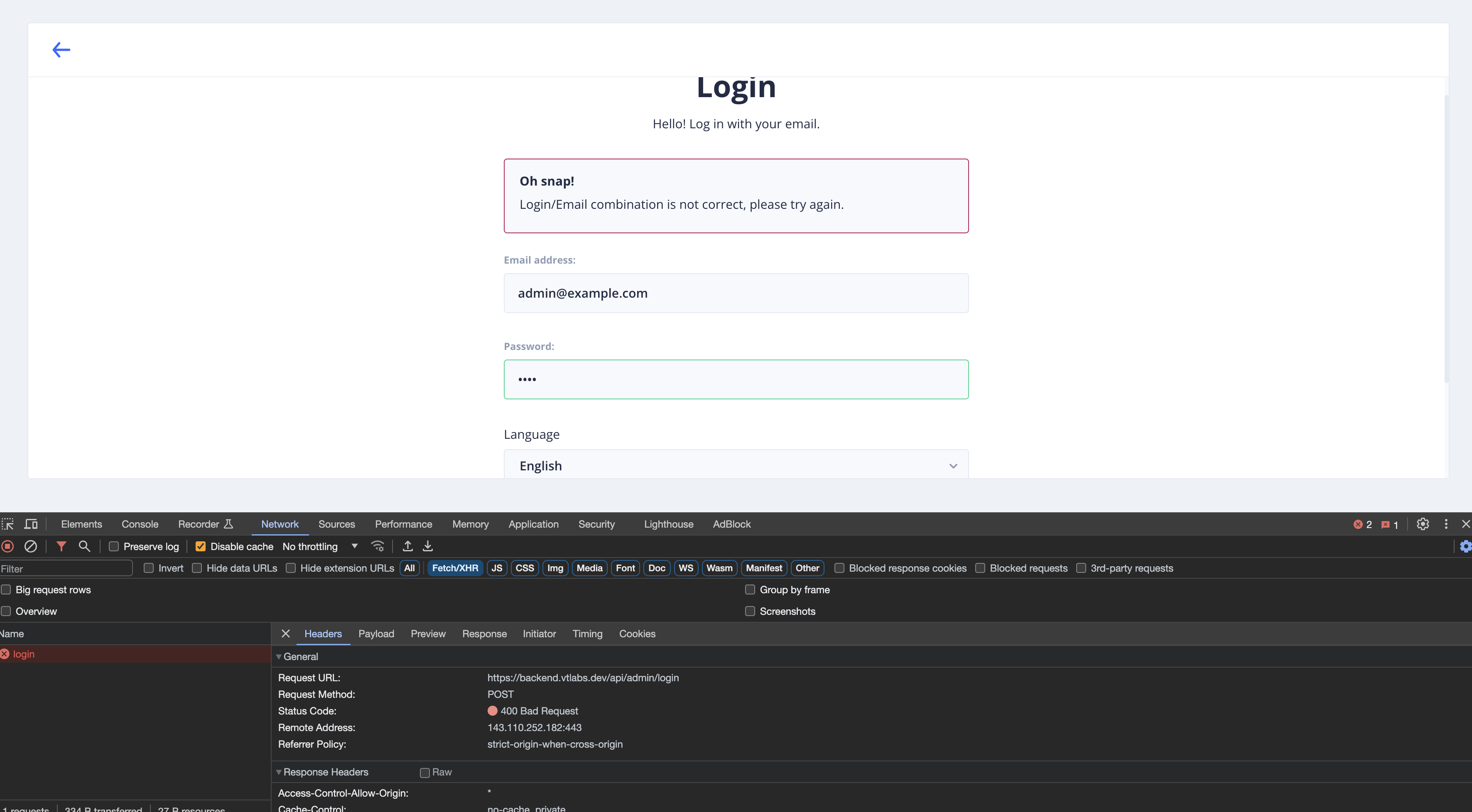Open the Recorder tab

206,524
